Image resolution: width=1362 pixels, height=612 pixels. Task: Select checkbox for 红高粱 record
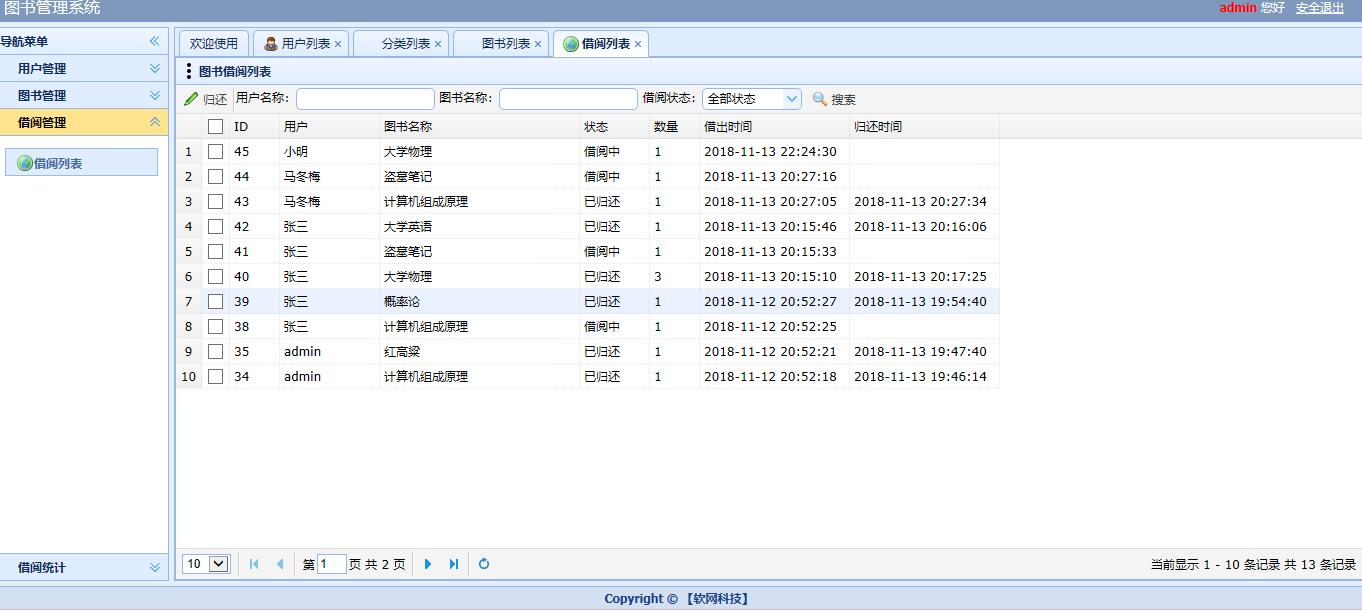(215, 352)
